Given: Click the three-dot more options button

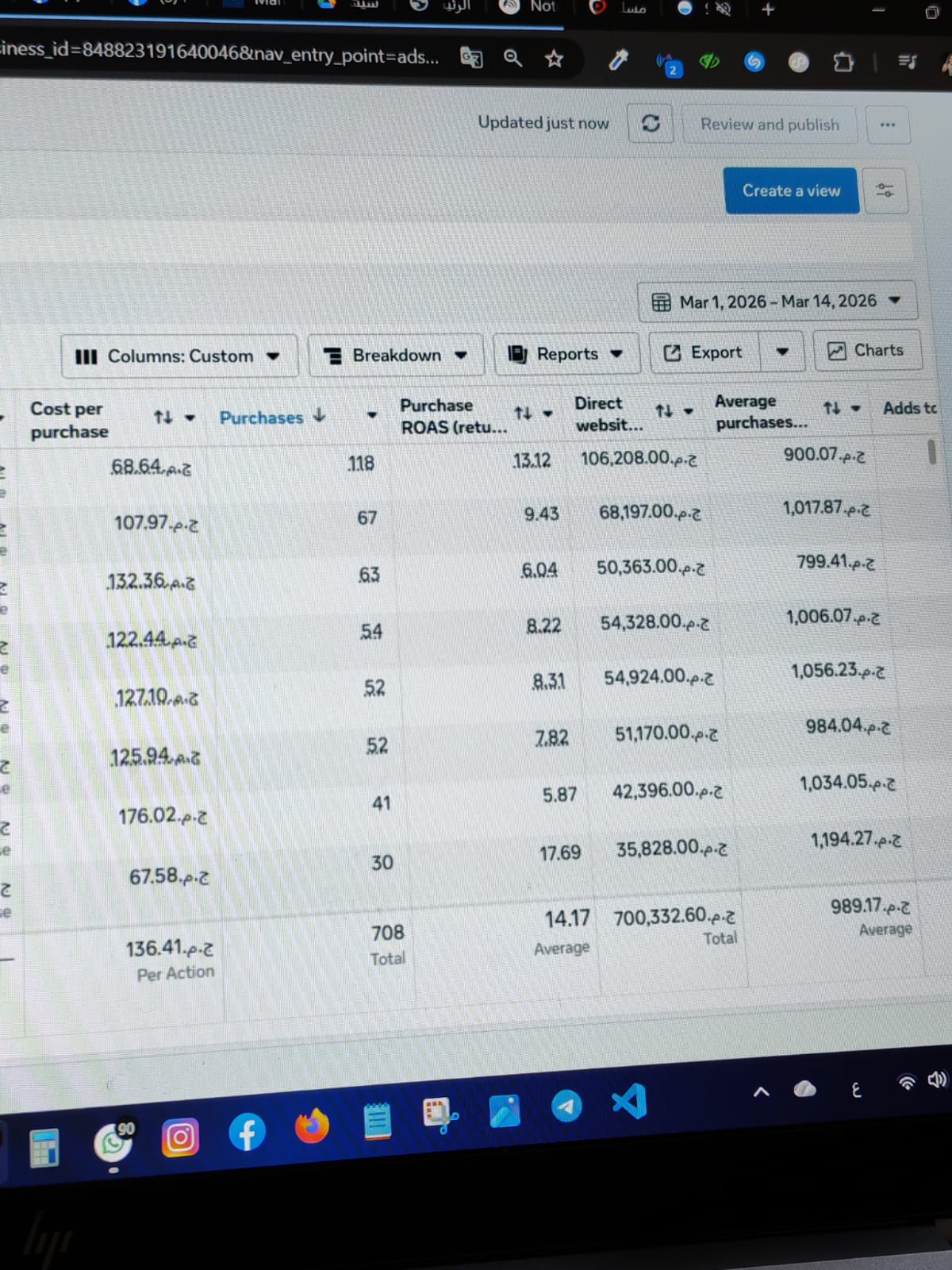Looking at the screenshot, I should pos(887,125).
